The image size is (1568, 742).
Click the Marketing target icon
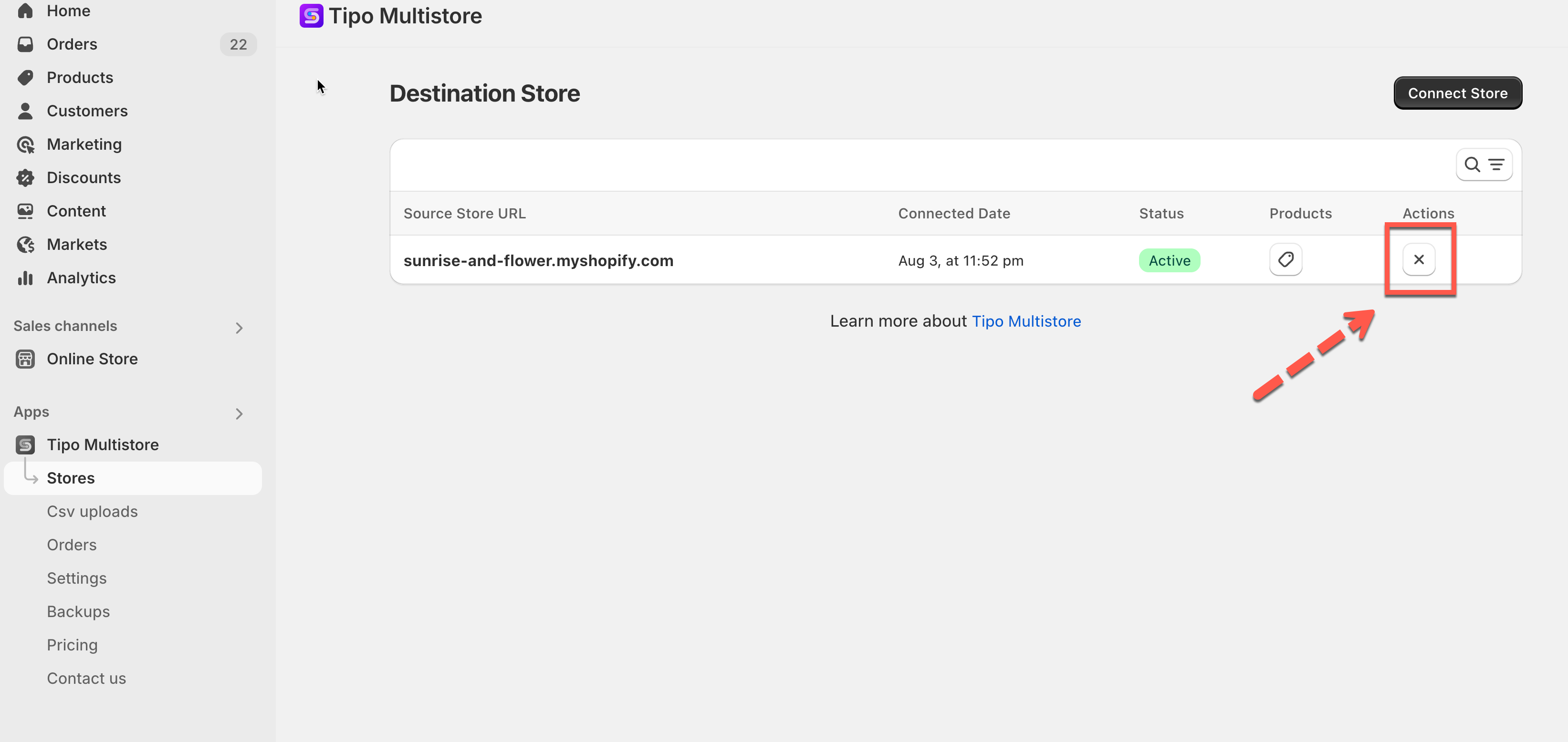(26, 145)
